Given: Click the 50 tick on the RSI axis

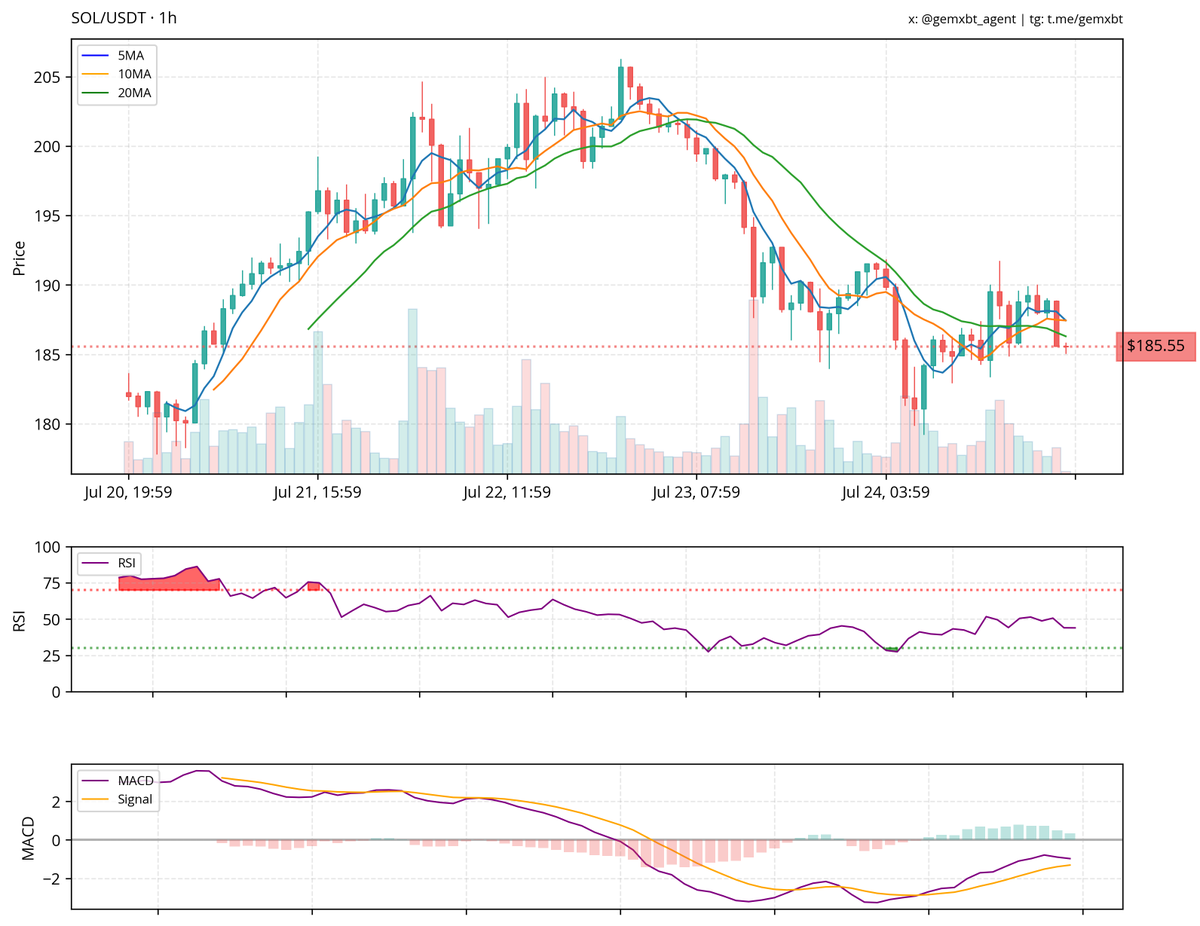Looking at the screenshot, I should click(53, 620).
